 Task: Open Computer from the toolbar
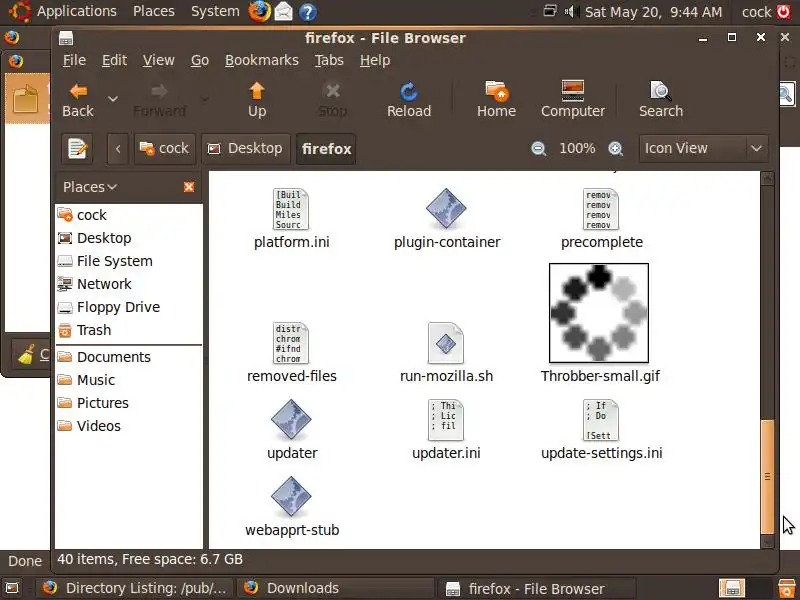[x=572, y=100]
